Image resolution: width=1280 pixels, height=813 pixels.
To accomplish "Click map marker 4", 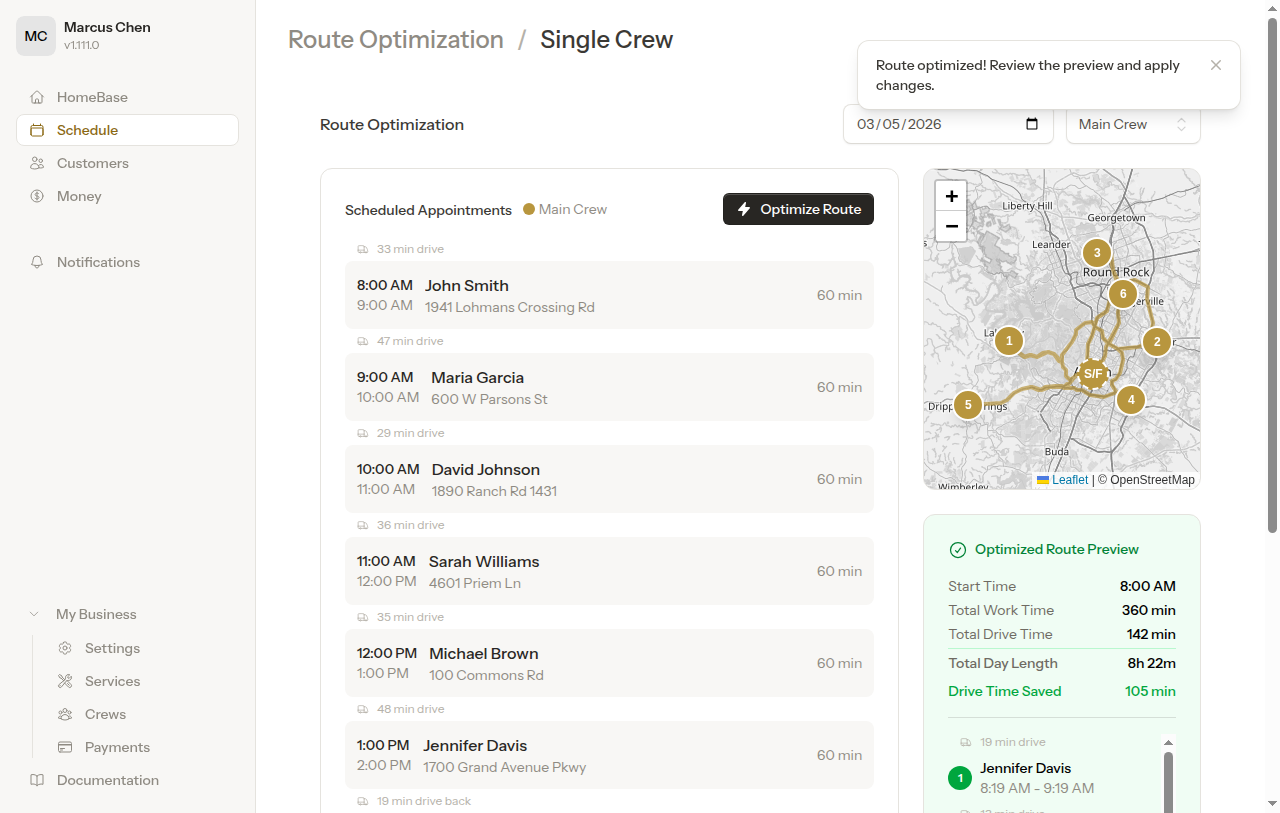I will [1131, 400].
